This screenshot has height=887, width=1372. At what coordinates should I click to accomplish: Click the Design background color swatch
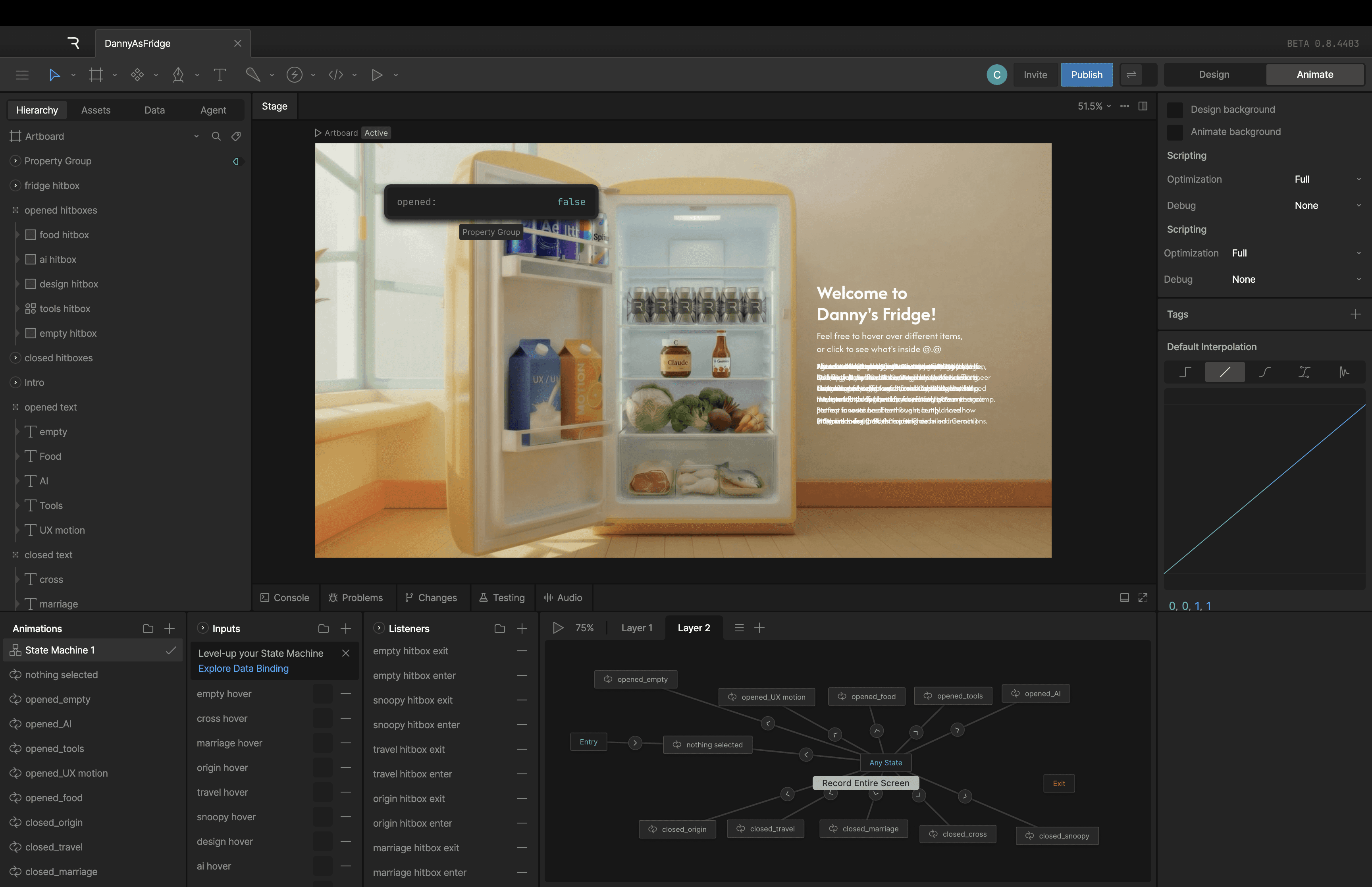tap(1175, 110)
